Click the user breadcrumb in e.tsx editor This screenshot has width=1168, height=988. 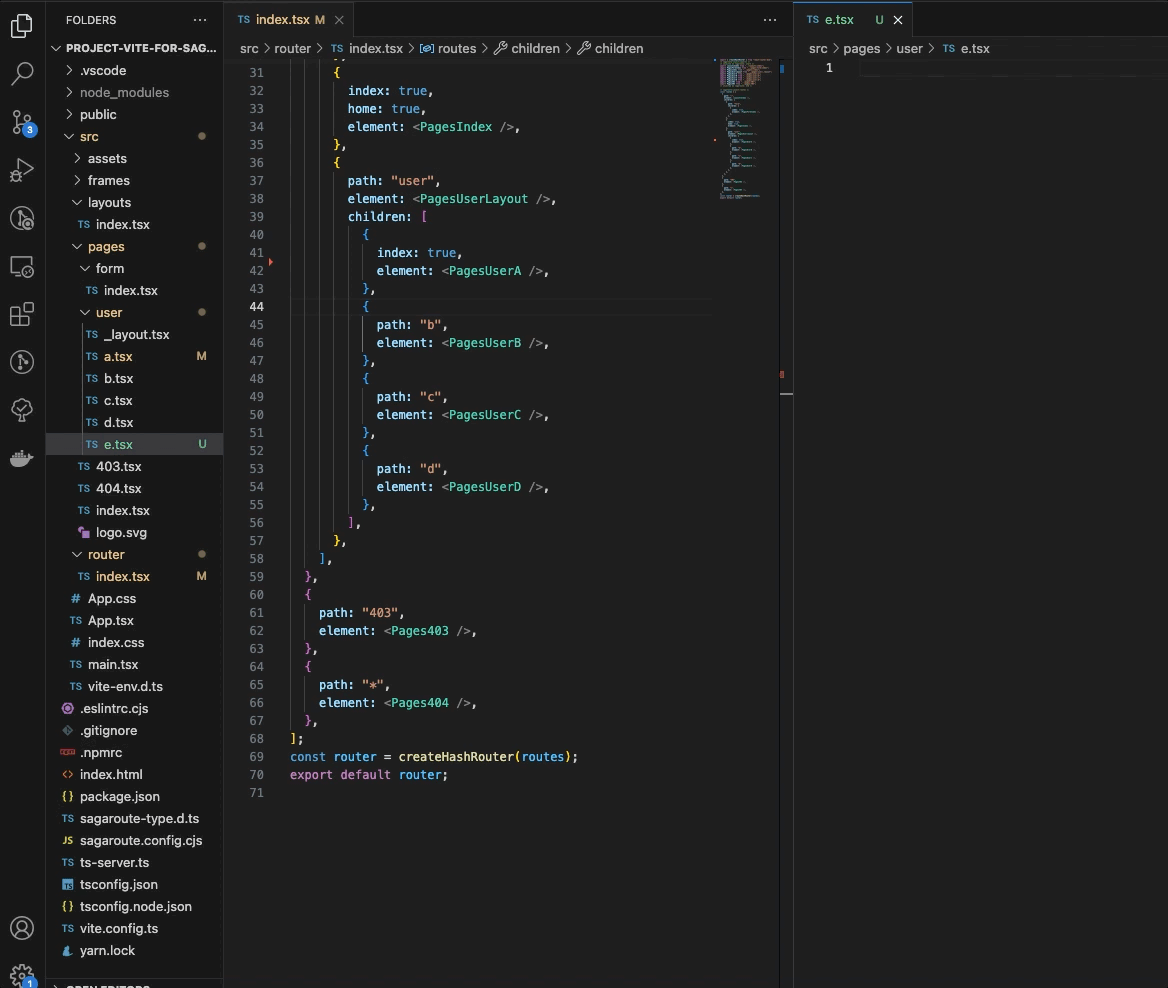pos(909,48)
